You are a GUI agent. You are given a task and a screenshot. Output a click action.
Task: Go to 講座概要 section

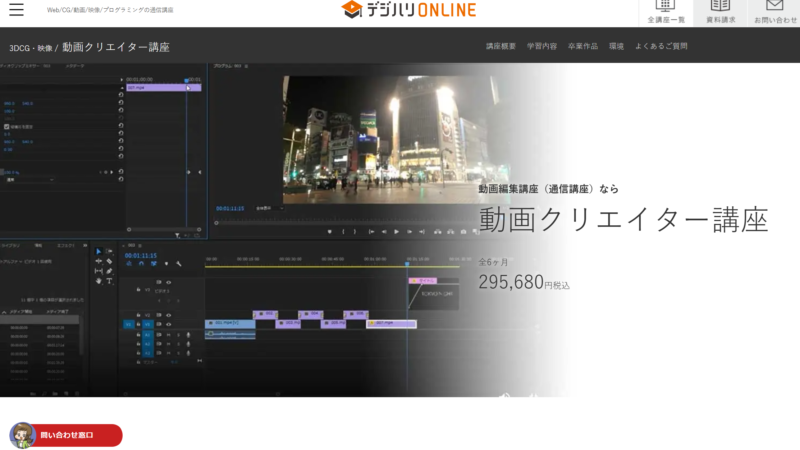pos(501,46)
